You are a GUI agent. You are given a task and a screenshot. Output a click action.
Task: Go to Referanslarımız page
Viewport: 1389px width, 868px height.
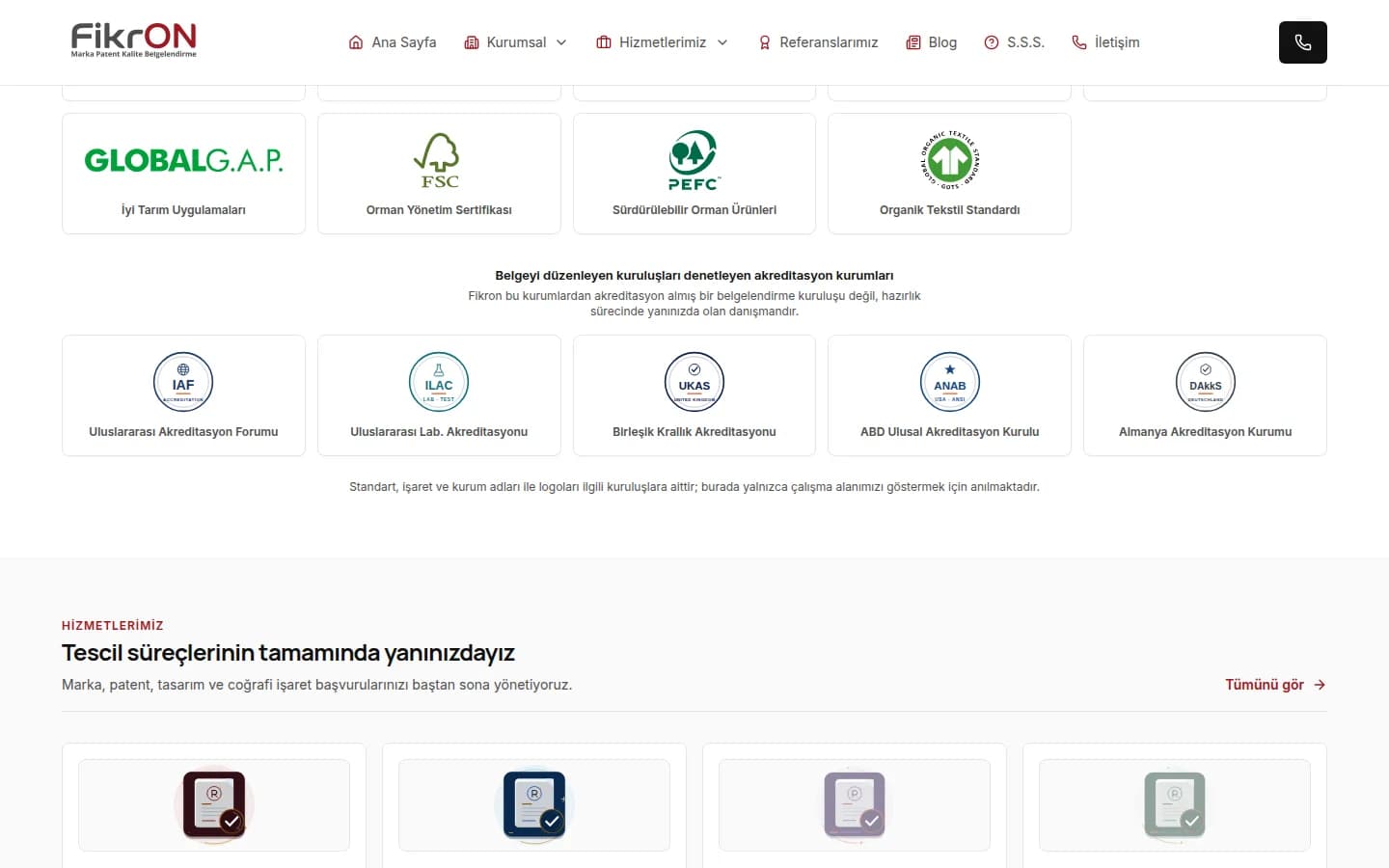818,42
